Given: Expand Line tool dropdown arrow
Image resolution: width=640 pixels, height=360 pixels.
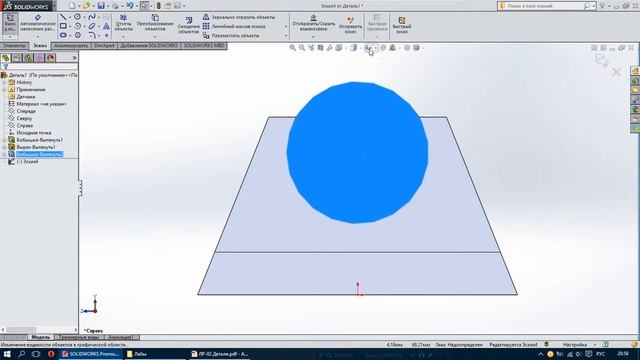Looking at the screenshot, I should [70, 17].
